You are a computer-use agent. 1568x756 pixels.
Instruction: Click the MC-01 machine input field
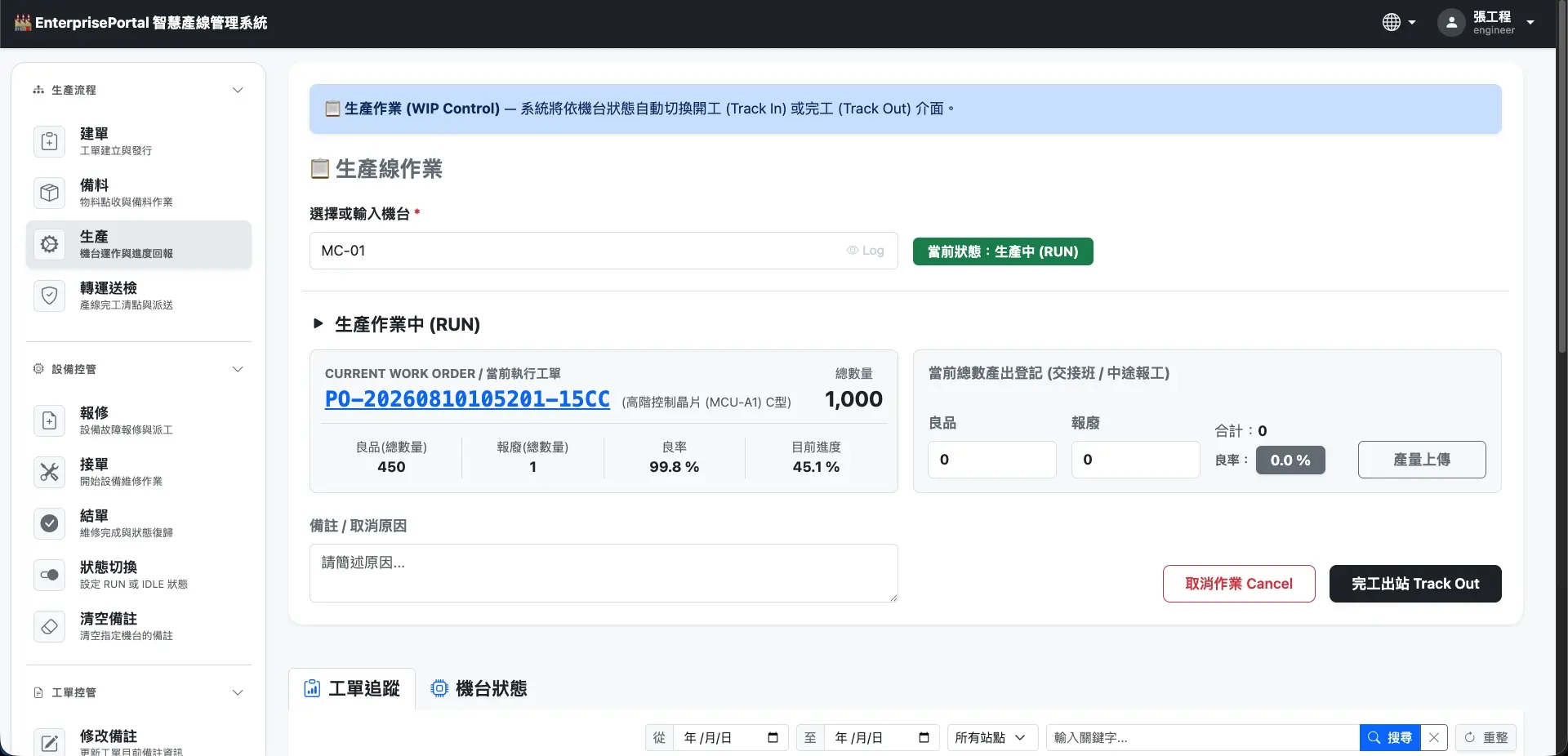604,251
